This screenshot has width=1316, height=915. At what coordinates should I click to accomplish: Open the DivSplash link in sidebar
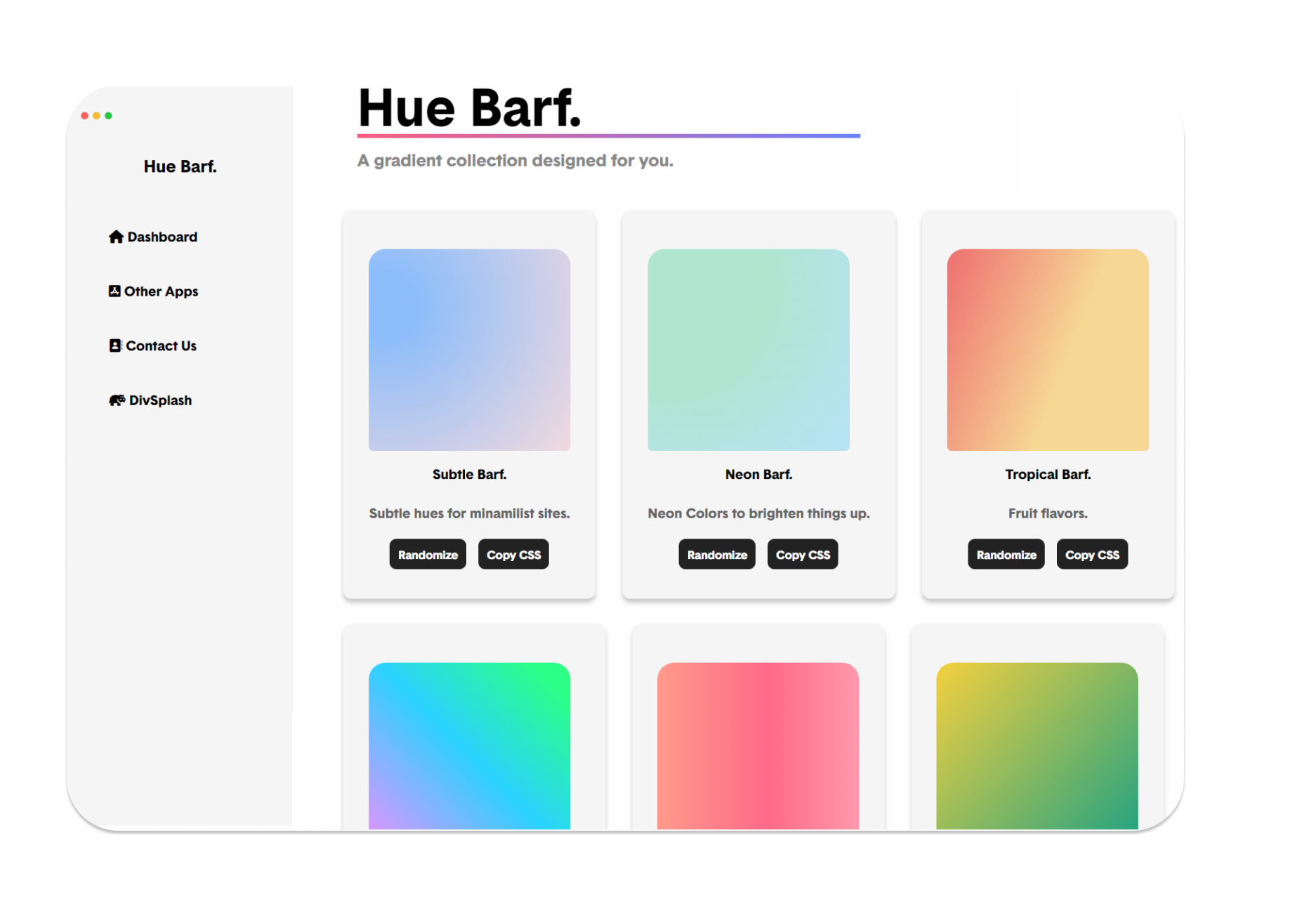click(150, 400)
